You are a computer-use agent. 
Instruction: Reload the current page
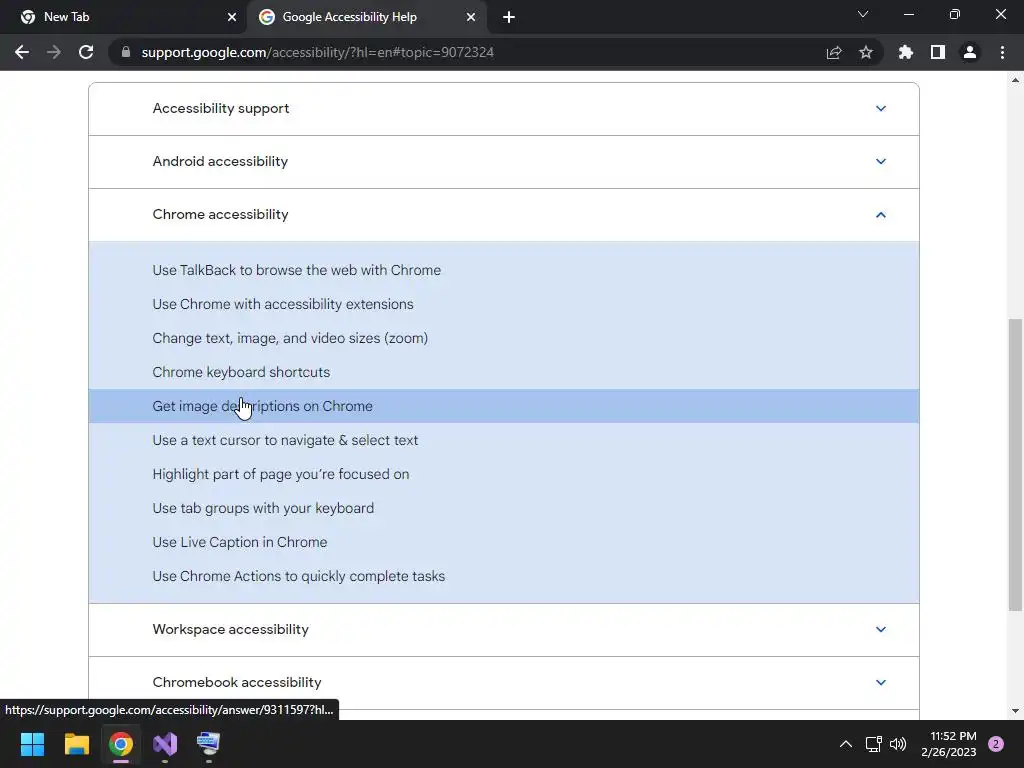click(86, 52)
